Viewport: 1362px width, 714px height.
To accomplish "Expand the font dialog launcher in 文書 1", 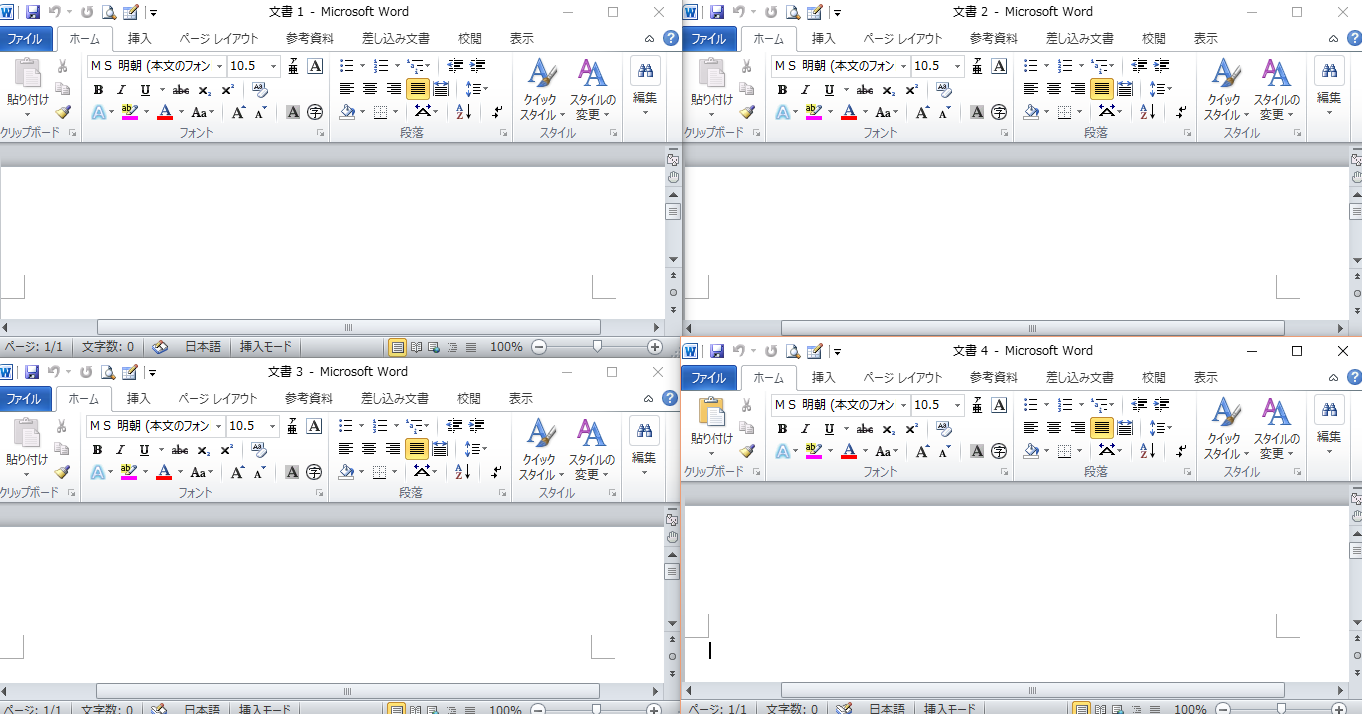I will coord(320,132).
